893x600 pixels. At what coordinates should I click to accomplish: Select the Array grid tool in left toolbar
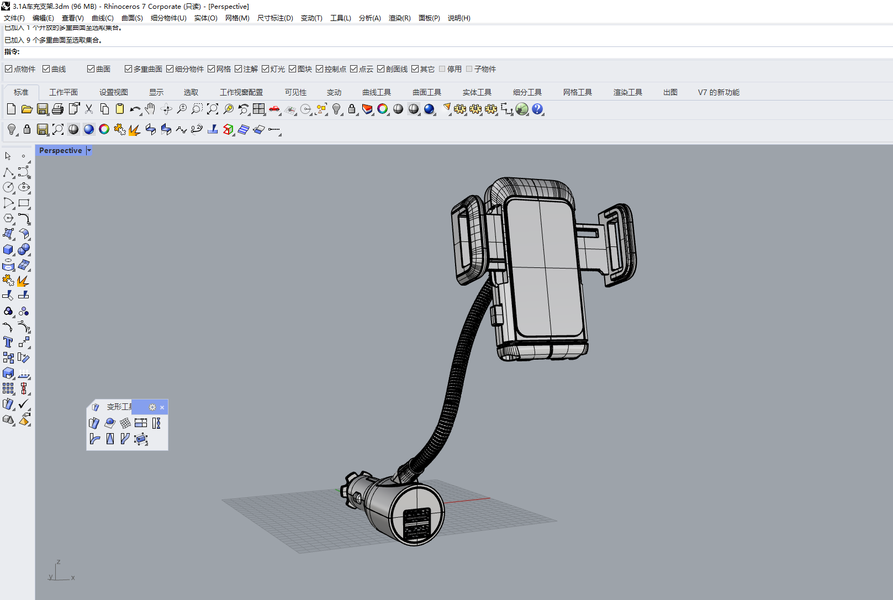(8, 388)
